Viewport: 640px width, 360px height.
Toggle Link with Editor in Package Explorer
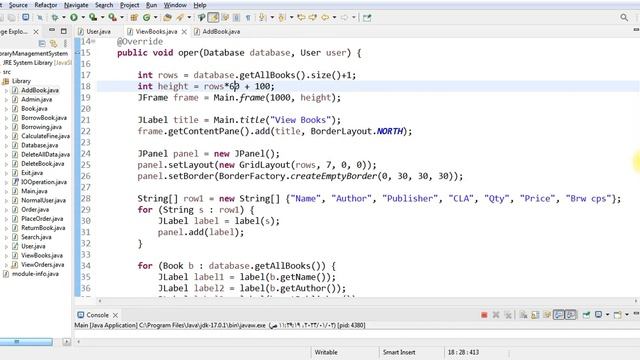pos(53,43)
